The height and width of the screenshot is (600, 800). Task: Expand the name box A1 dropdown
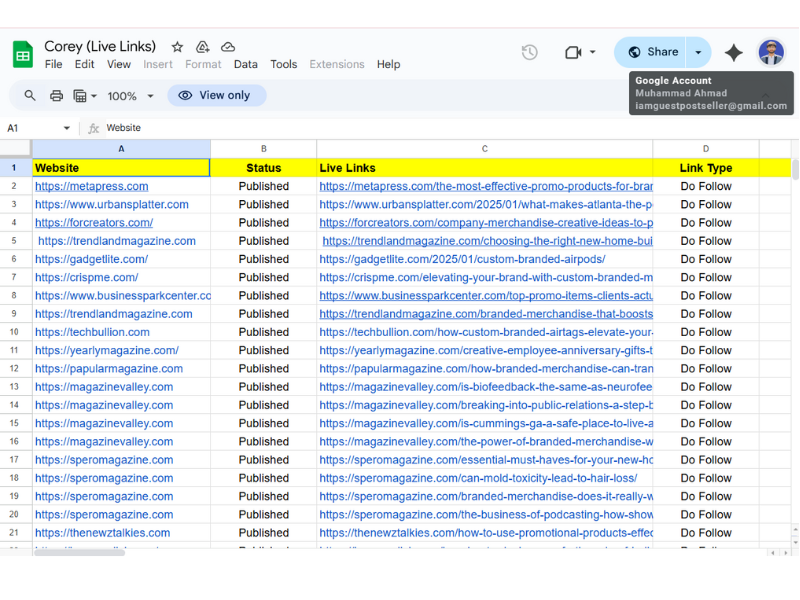(x=67, y=128)
